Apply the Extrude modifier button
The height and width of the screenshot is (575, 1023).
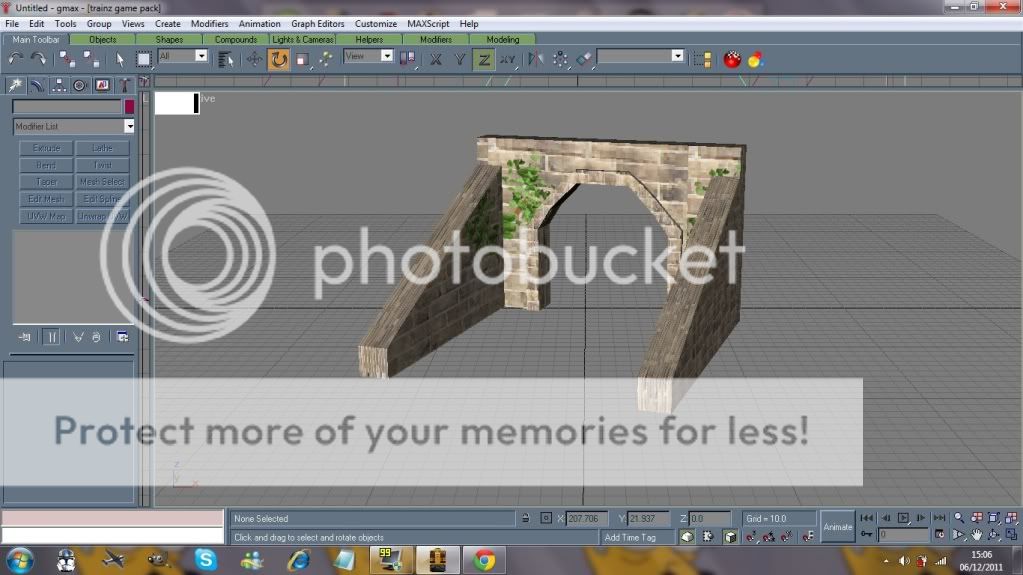46,148
